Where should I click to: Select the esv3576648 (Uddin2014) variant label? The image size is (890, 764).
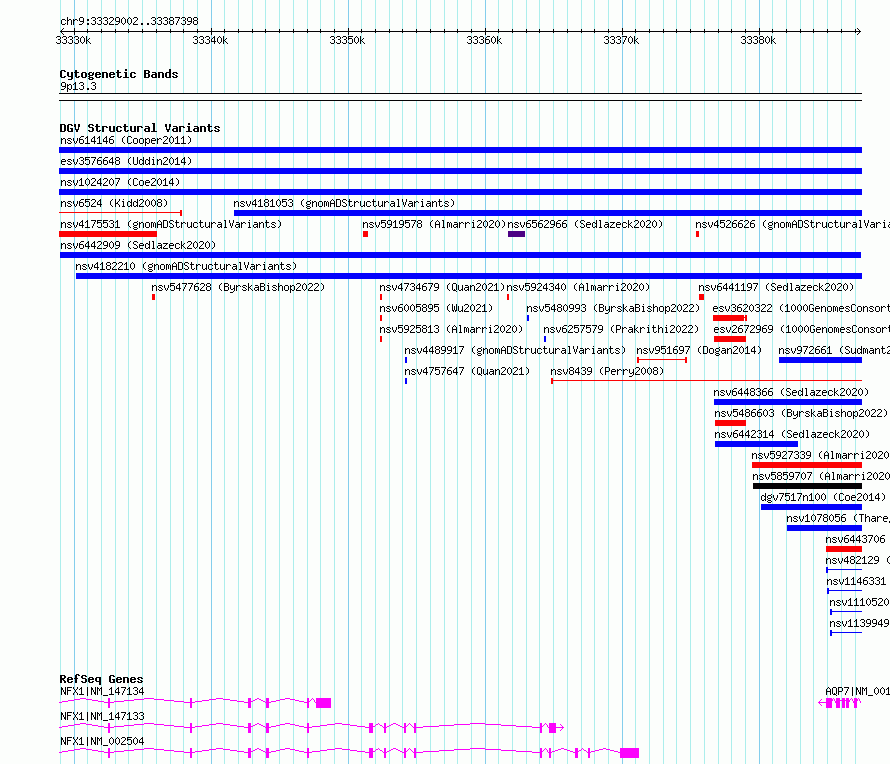pos(126,161)
